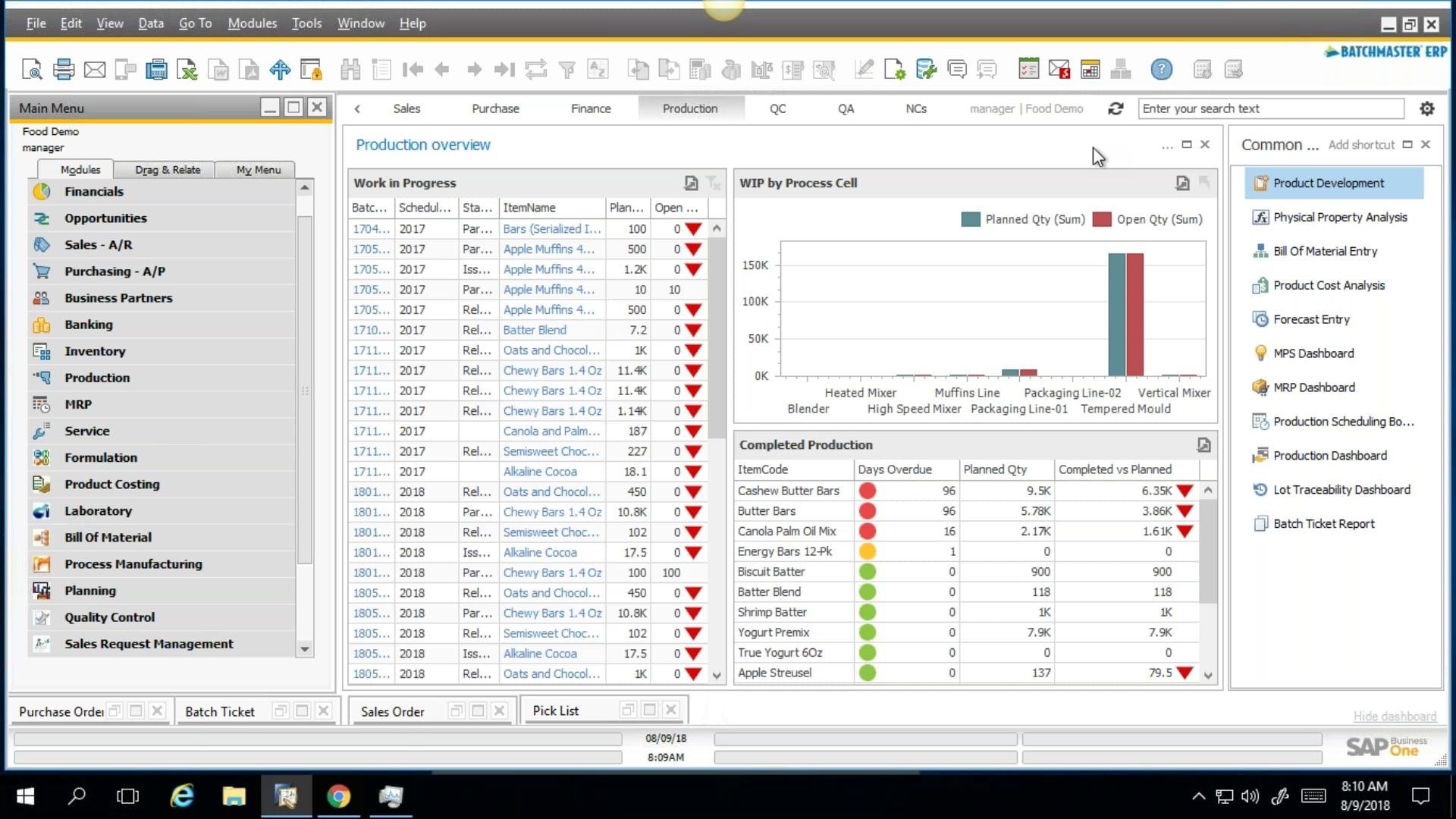Click inside the search text field
The height and width of the screenshot is (819, 1456).
(x=1272, y=108)
